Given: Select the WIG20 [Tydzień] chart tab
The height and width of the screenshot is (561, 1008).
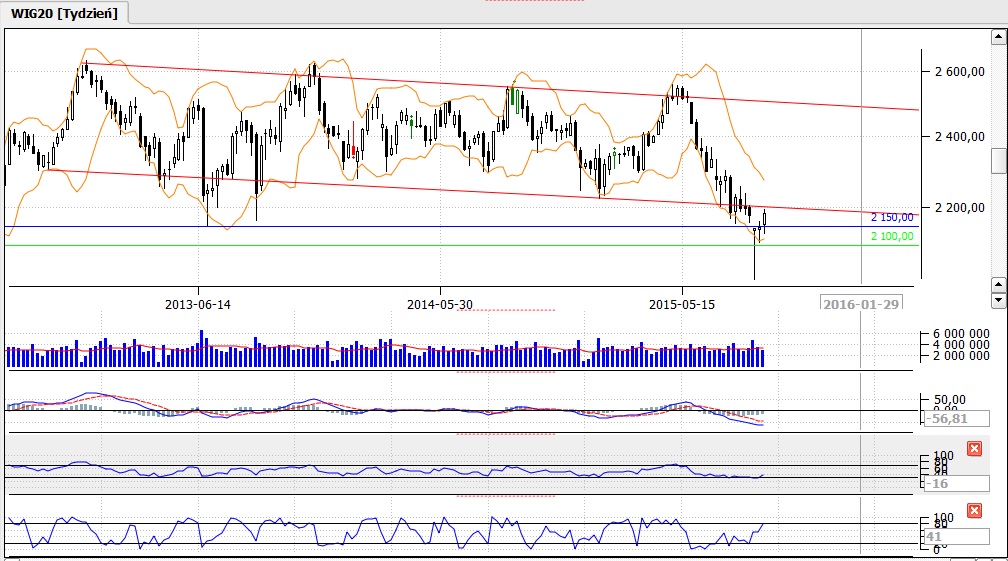Looking at the screenshot, I should [x=63, y=13].
